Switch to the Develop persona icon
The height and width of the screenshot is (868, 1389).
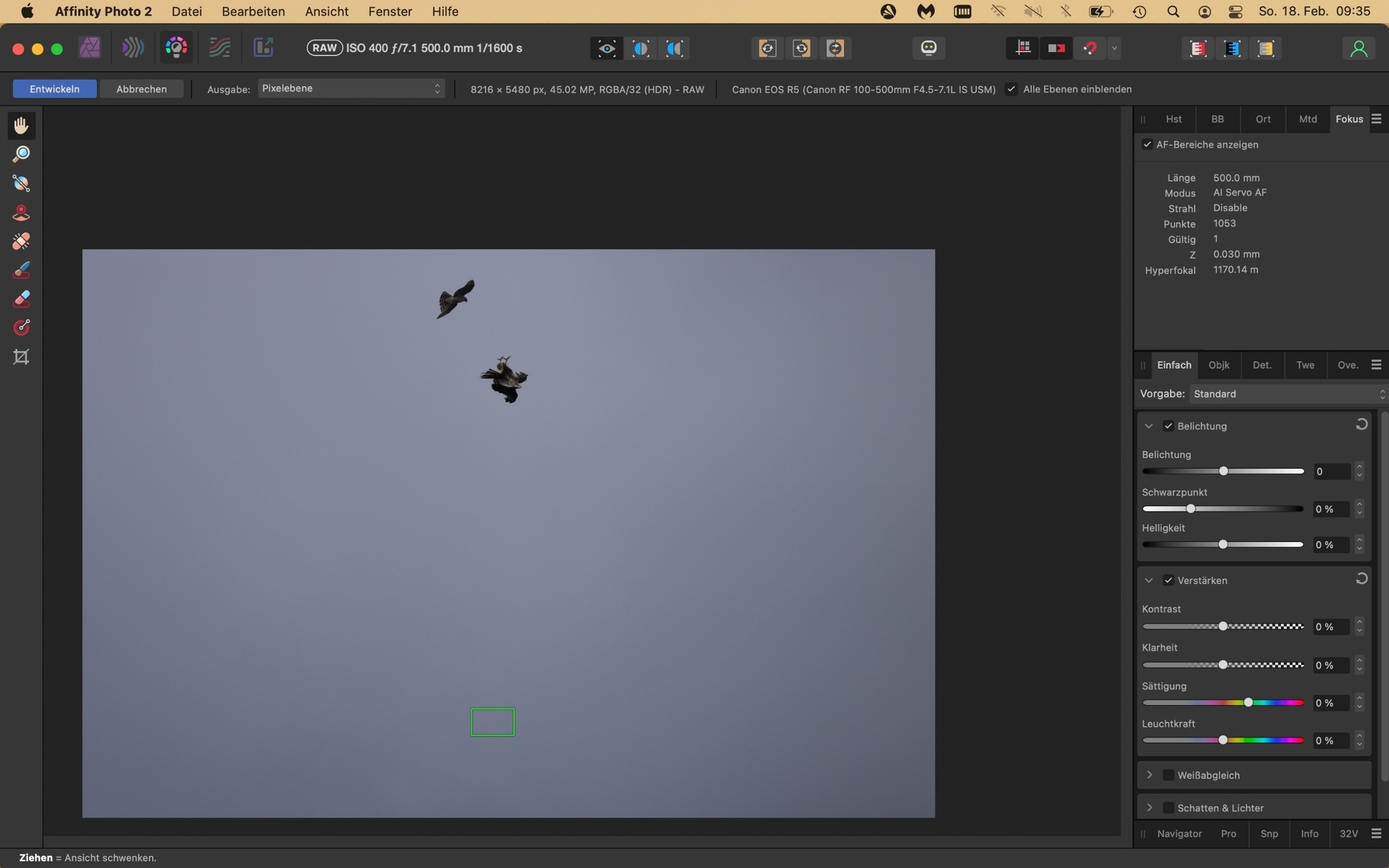point(176,48)
